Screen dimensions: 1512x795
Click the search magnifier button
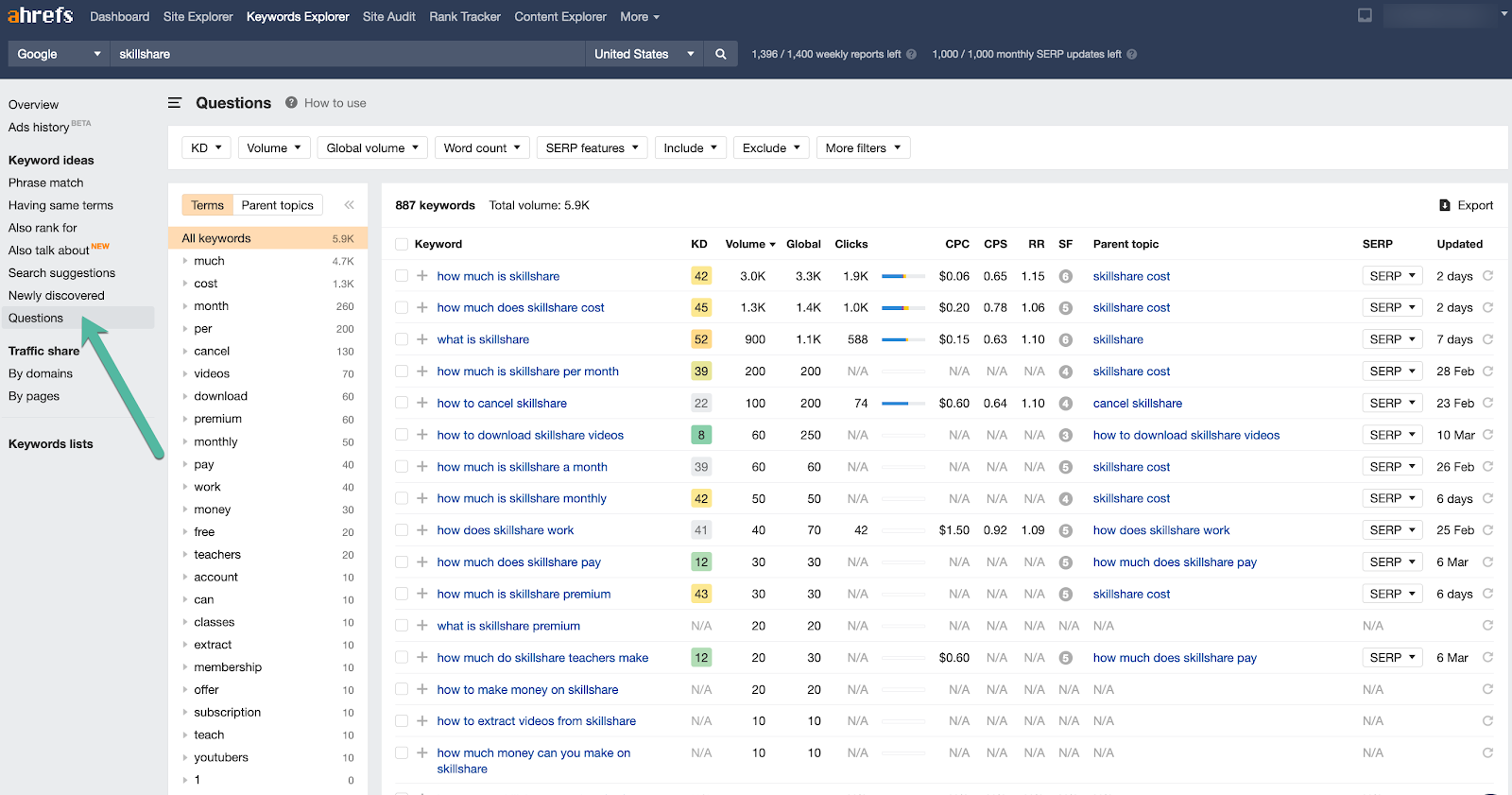pyautogui.click(x=721, y=54)
